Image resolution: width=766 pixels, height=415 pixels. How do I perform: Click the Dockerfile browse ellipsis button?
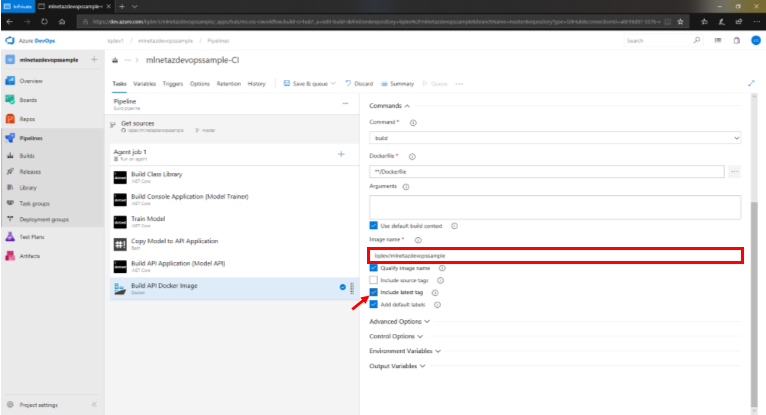735,172
